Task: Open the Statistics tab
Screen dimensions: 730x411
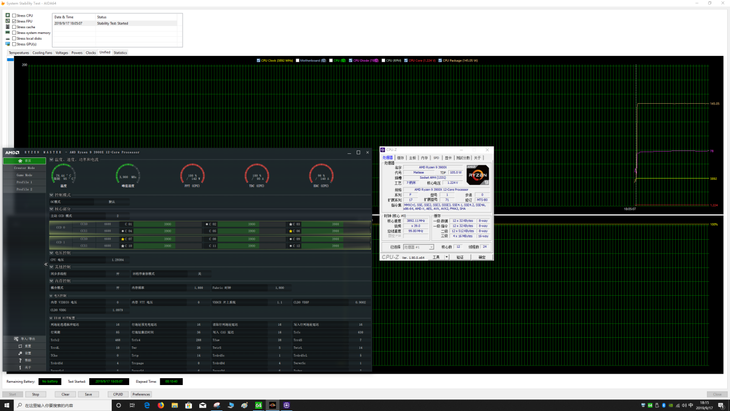Action: point(120,53)
